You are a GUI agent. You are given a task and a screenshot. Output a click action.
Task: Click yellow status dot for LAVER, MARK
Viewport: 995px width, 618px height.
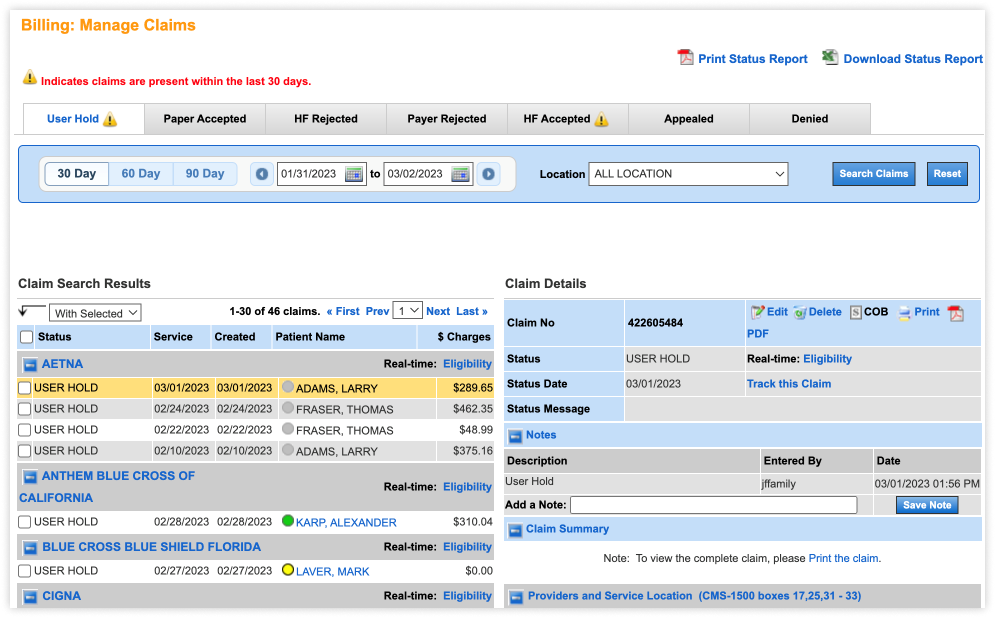pyautogui.click(x=288, y=570)
